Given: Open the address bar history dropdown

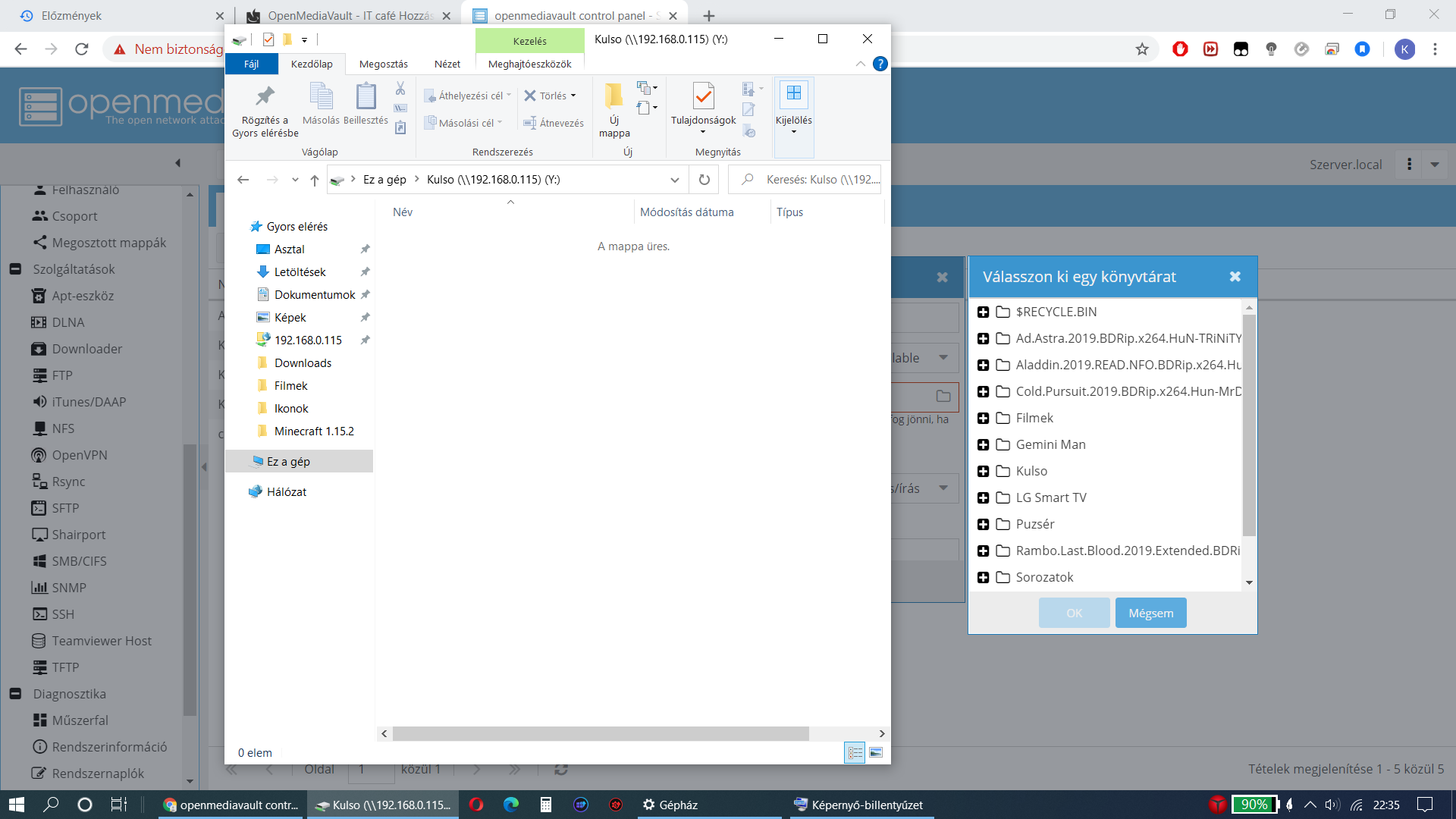Looking at the screenshot, I should 674,180.
